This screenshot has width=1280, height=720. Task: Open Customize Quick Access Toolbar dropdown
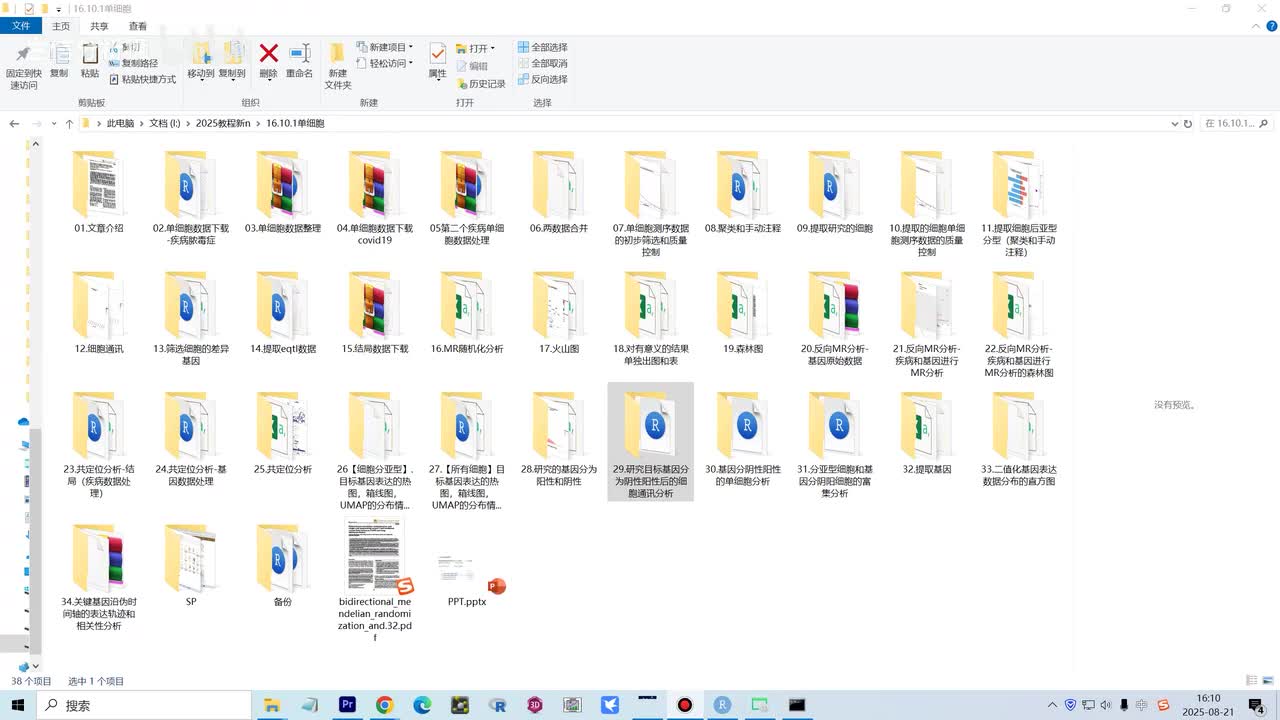click(59, 9)
